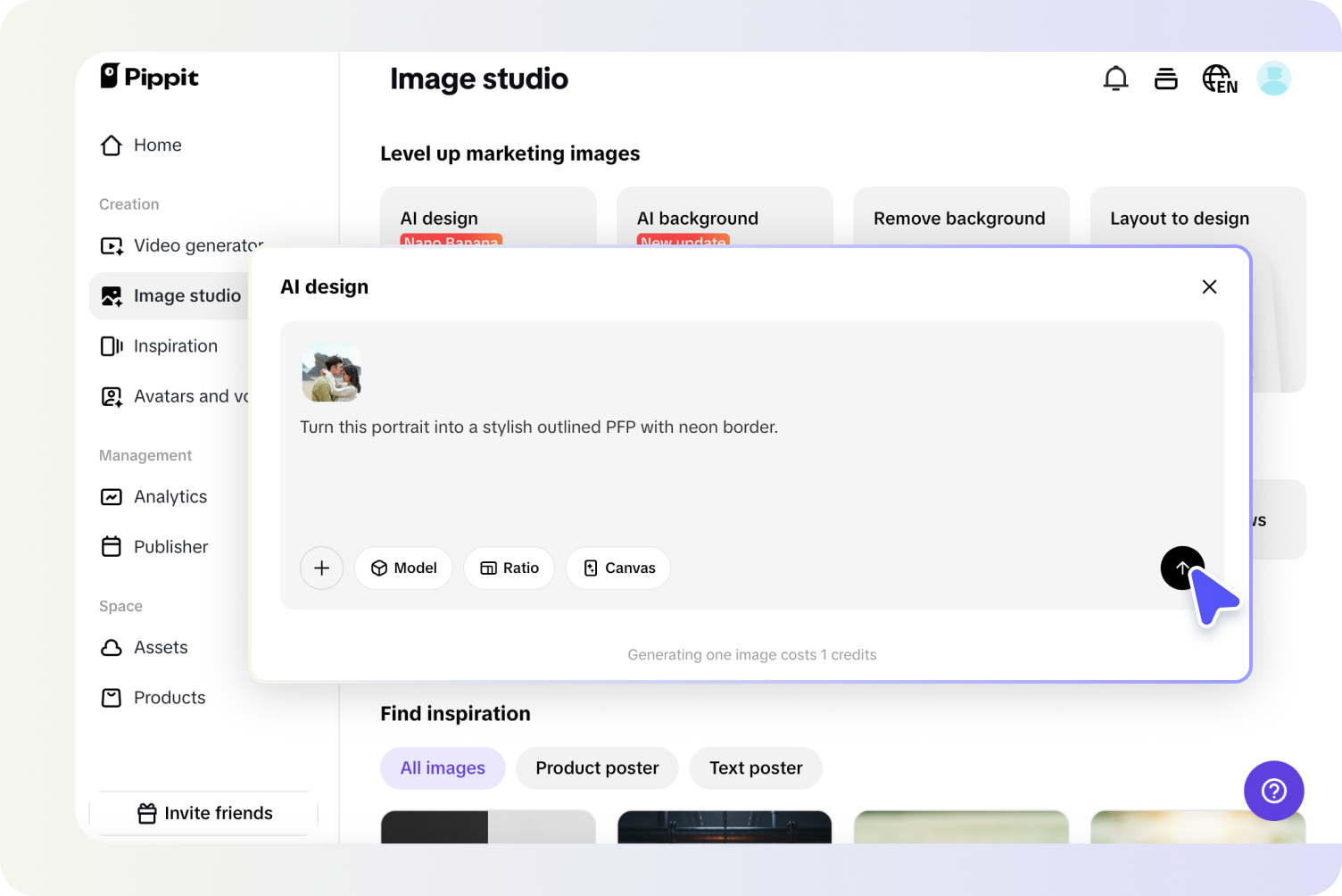Open the notifications bell
Image resolution: width=1342 pixels, height=896 pixels.
point(1115,79)
